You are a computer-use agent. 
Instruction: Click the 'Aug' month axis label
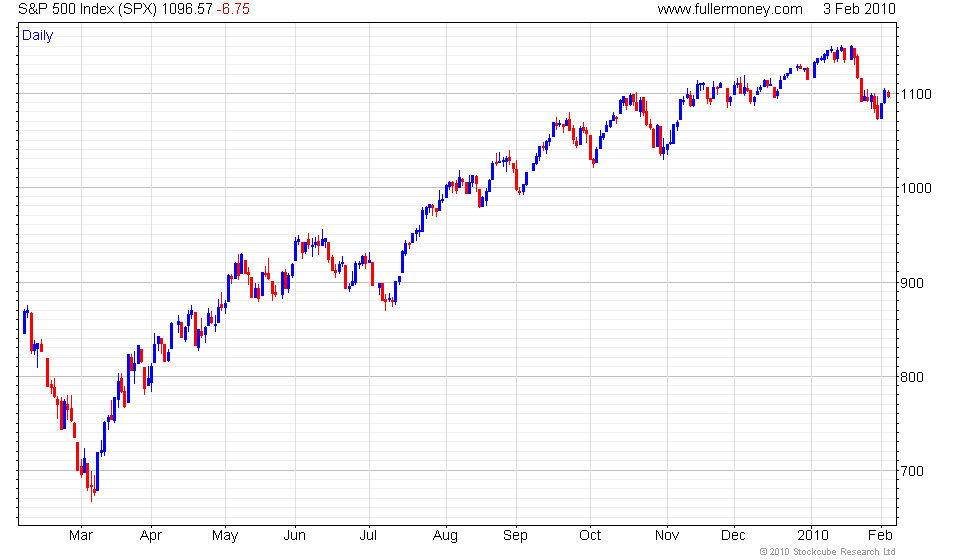[445, 536]
